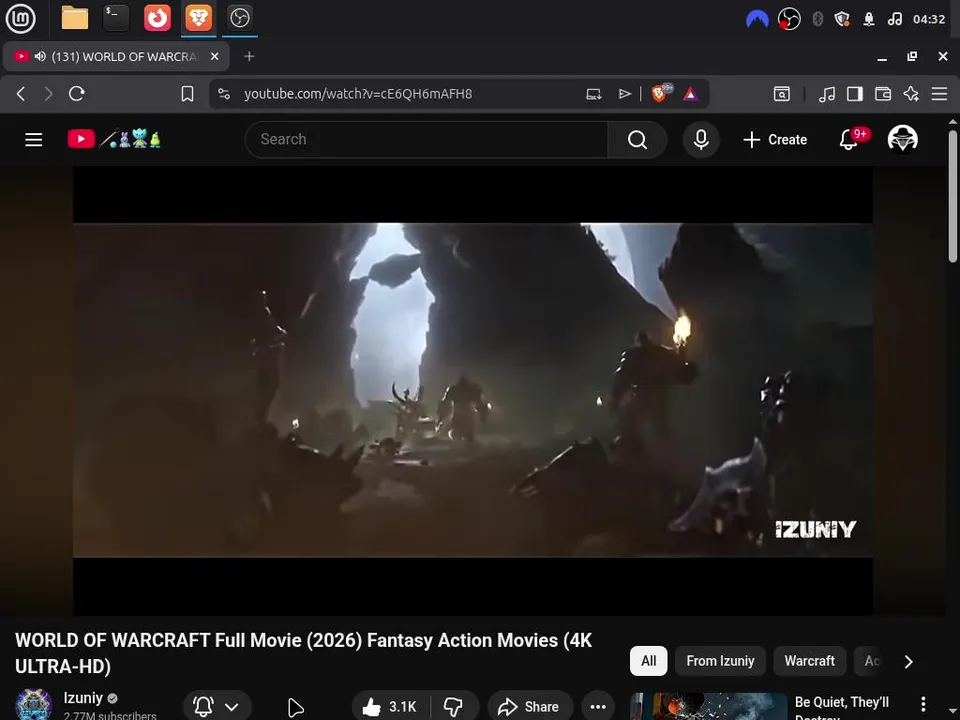Viewport: 960px width, 720px height.
Task: Click the Create button
Action: (x=775, y=140)
